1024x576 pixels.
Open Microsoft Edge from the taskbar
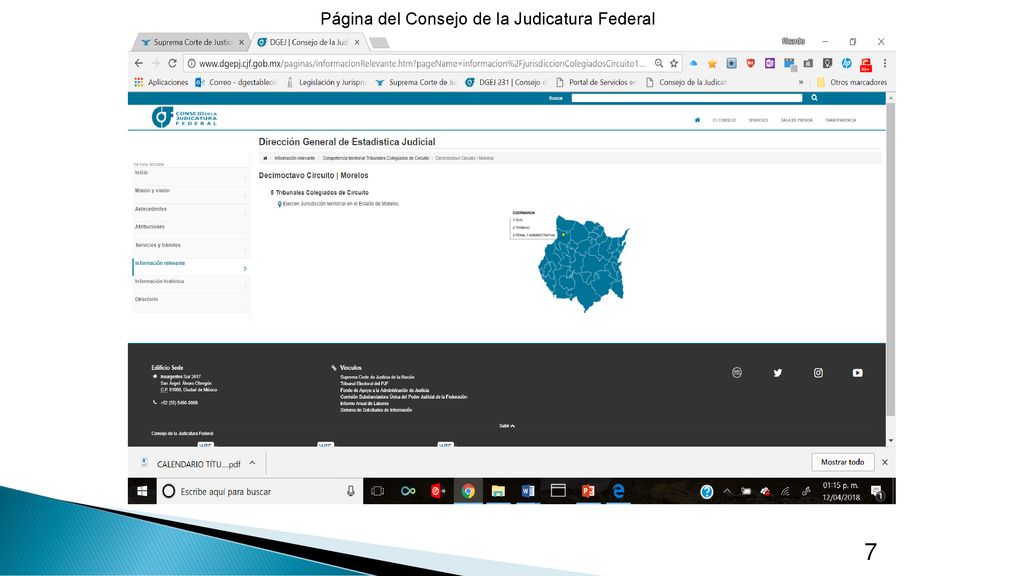coord(618,491)
